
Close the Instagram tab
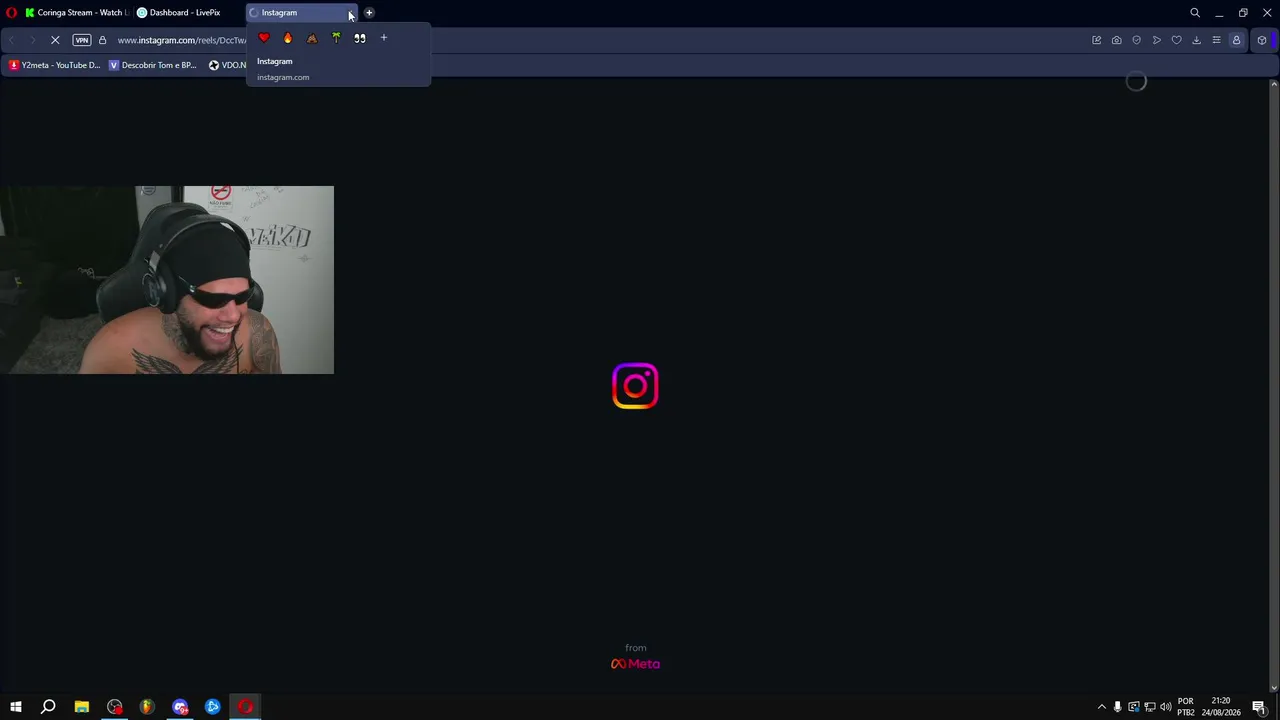(x=351, y=13)
